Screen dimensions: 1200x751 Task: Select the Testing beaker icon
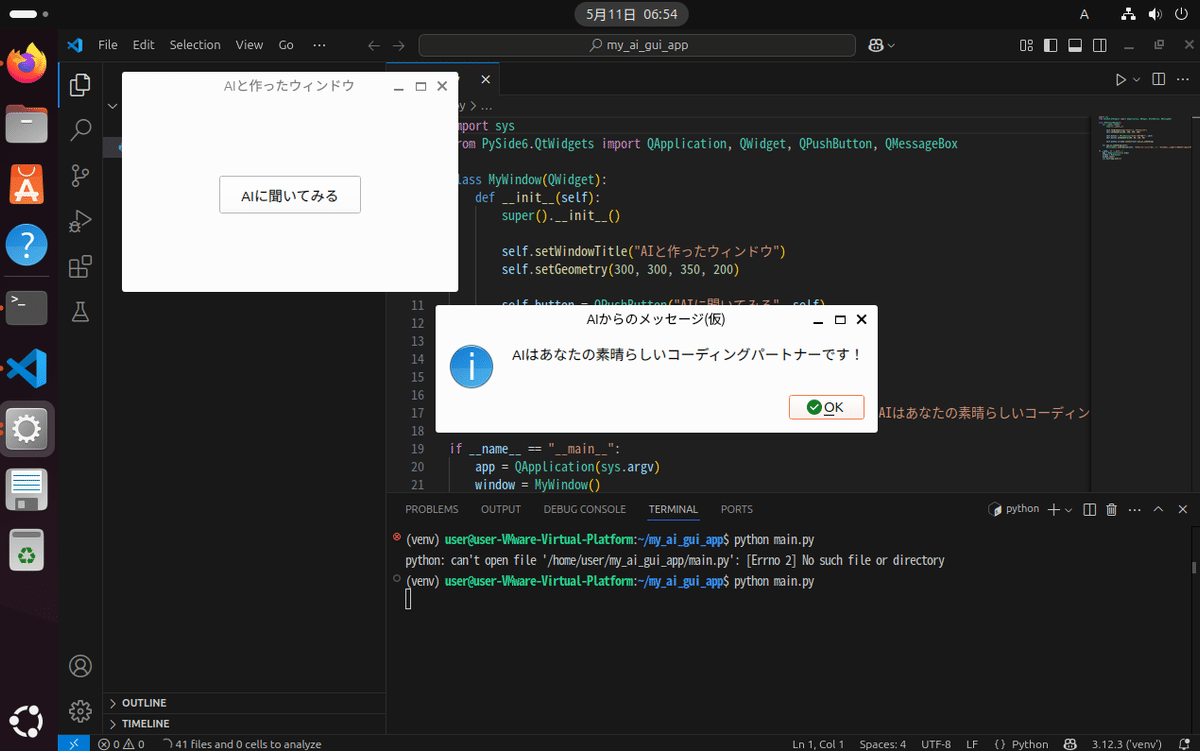click(80, 312)
